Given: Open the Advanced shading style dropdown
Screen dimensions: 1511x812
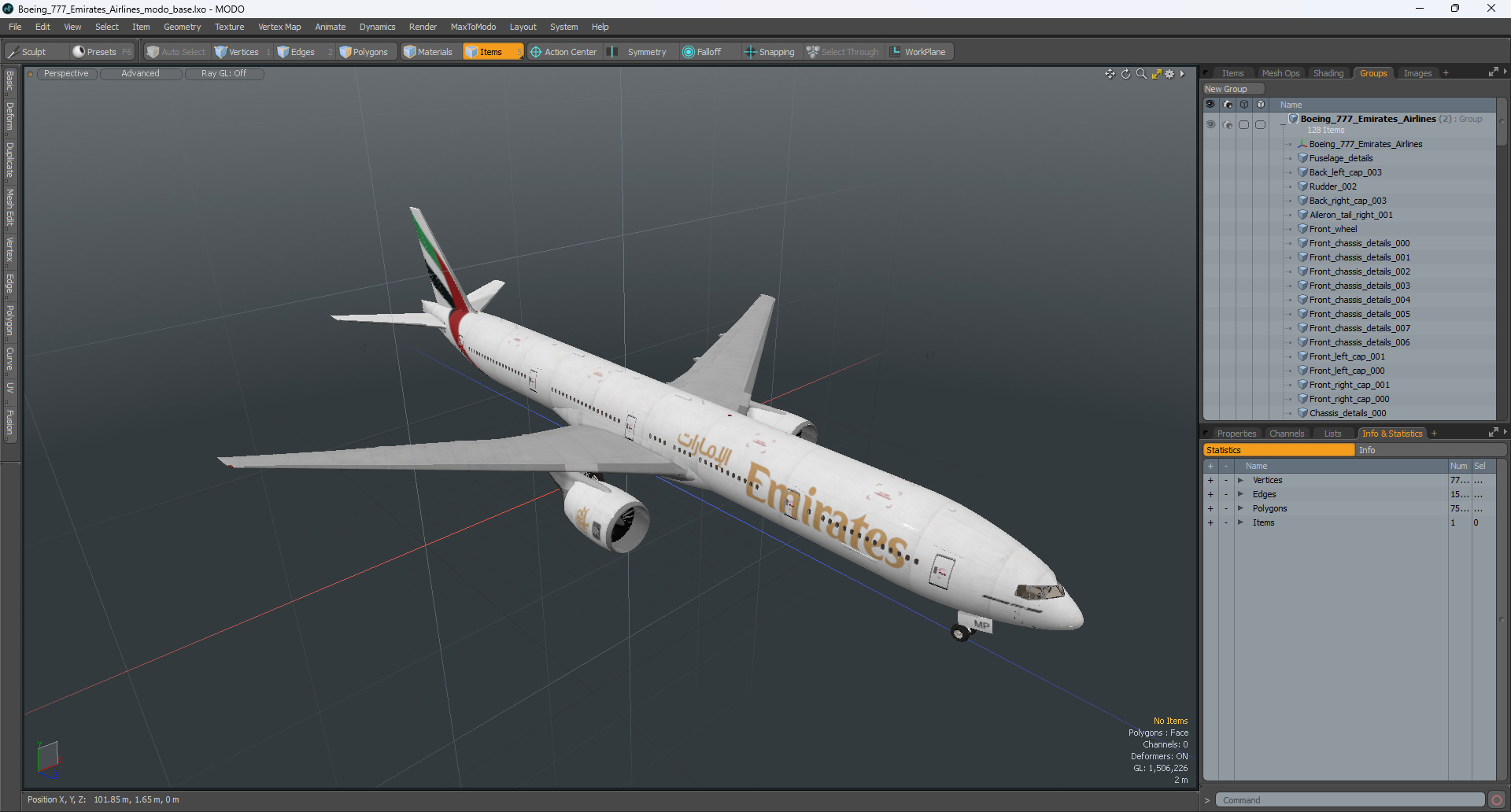Looking at the screenshot, I should pyautogui.click(x=141, y=74).
